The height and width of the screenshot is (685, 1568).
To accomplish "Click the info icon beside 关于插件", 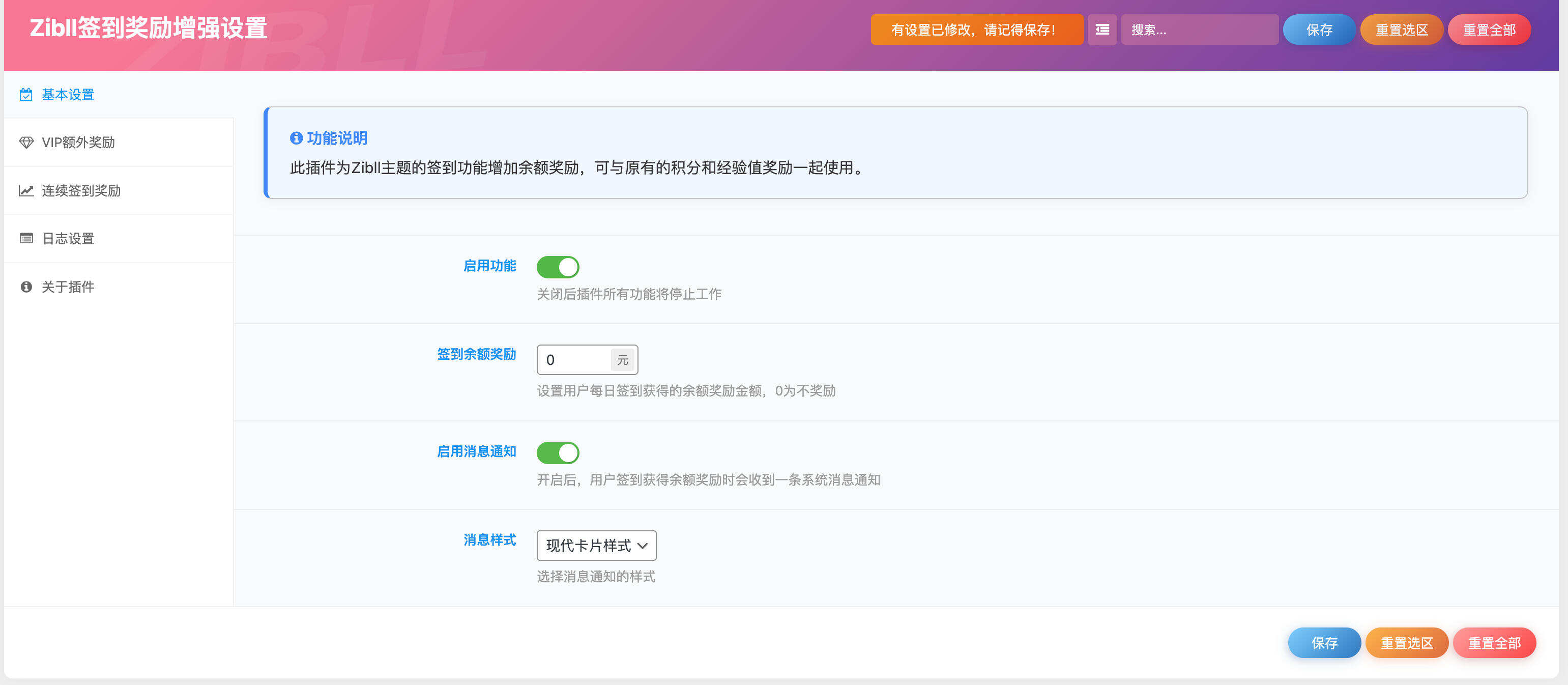I will click(x=25, y=286).
